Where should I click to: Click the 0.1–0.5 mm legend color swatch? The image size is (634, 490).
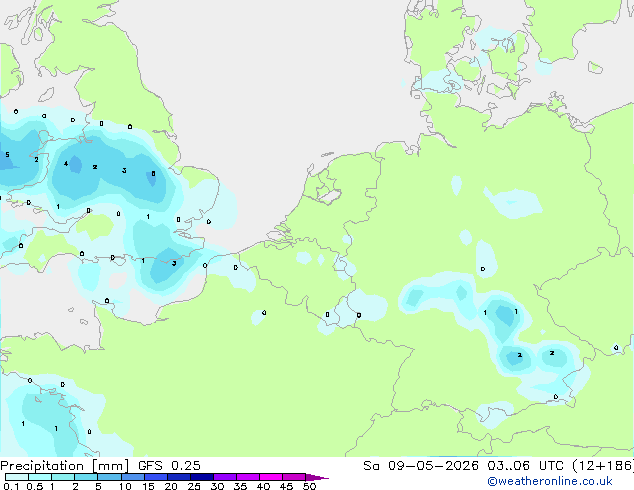tap(17, 477)
